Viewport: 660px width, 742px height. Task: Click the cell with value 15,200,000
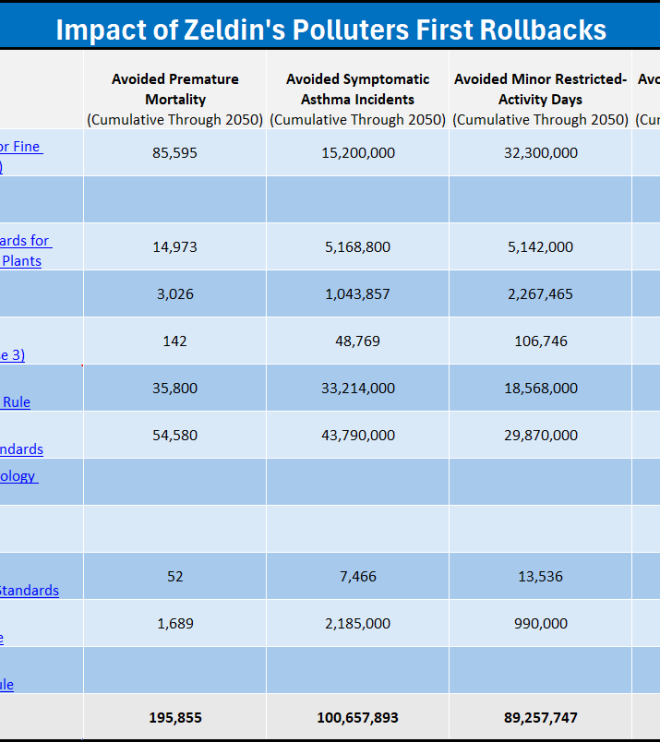coord(358,153)
